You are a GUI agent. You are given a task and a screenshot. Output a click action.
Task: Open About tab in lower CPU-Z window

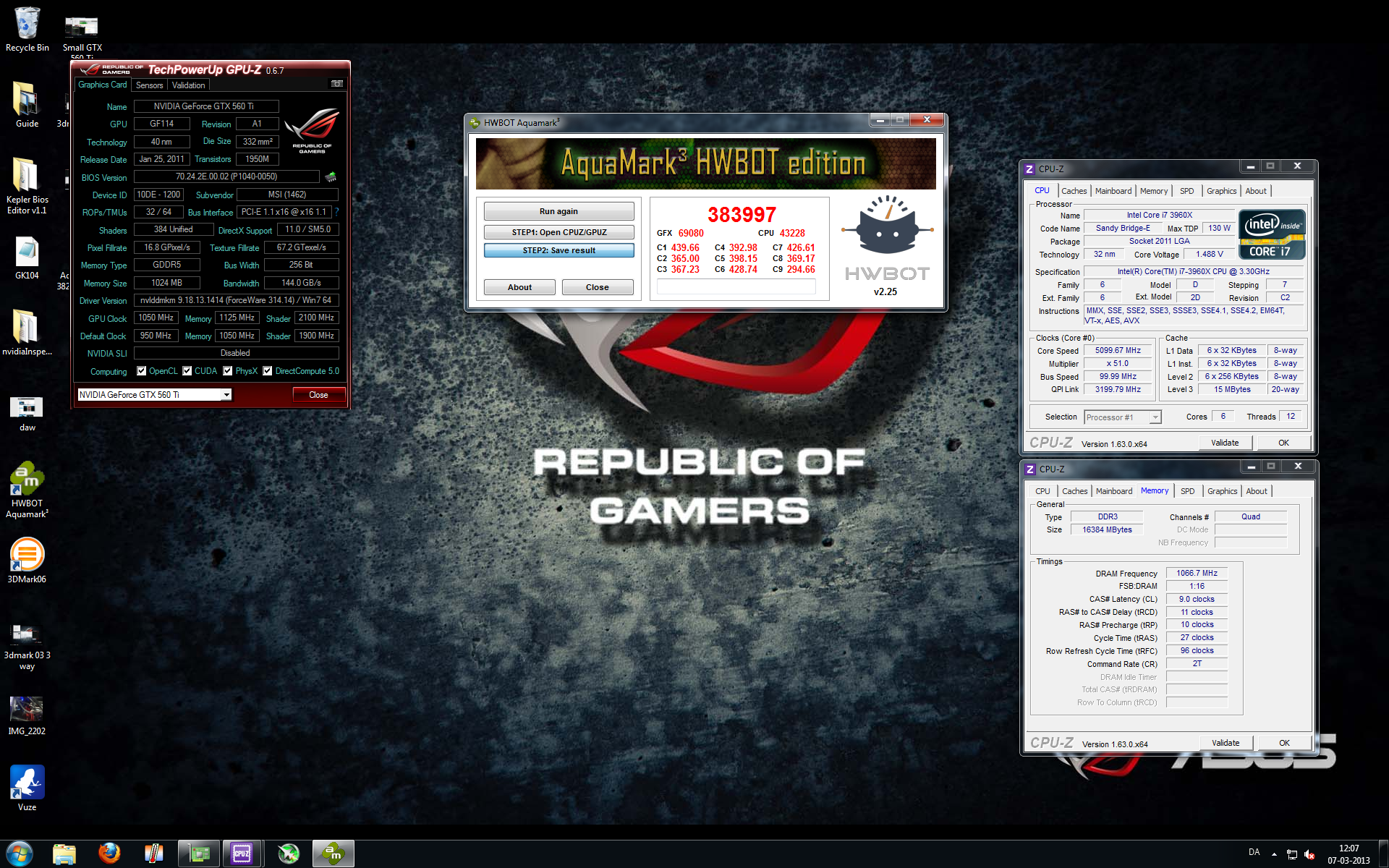(x=1257, y=491)
